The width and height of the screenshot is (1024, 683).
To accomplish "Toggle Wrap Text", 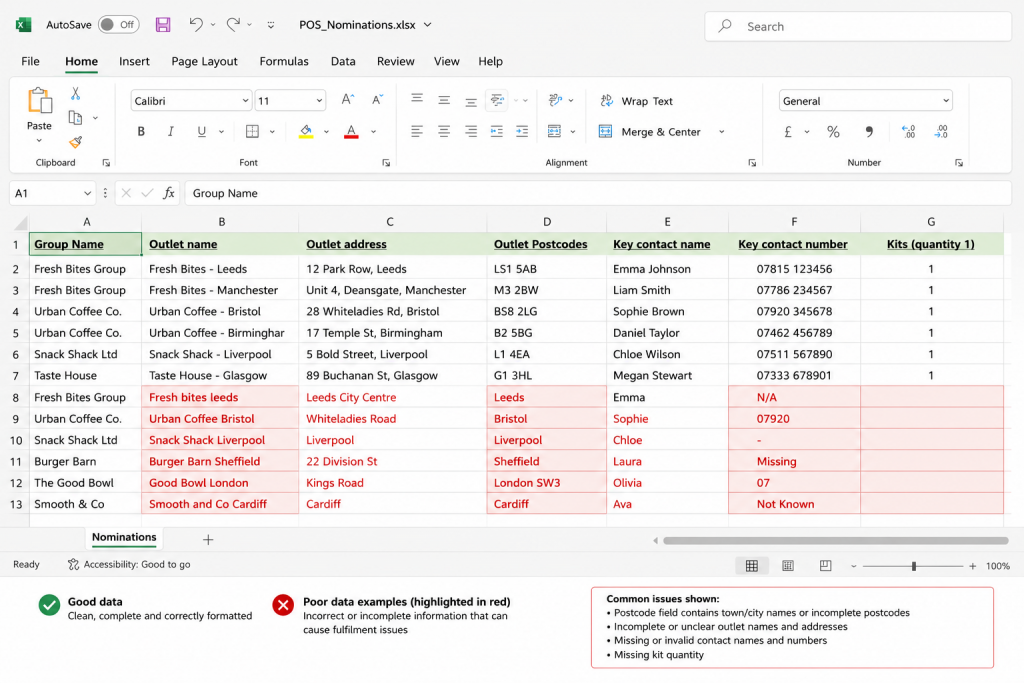I will (x=636, y=101).
